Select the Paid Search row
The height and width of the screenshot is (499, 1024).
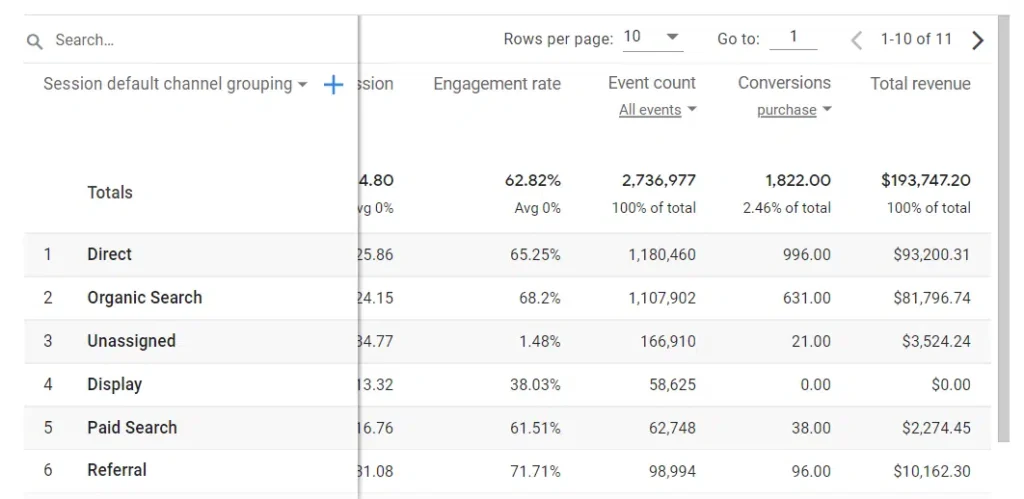tap(507, 428)
